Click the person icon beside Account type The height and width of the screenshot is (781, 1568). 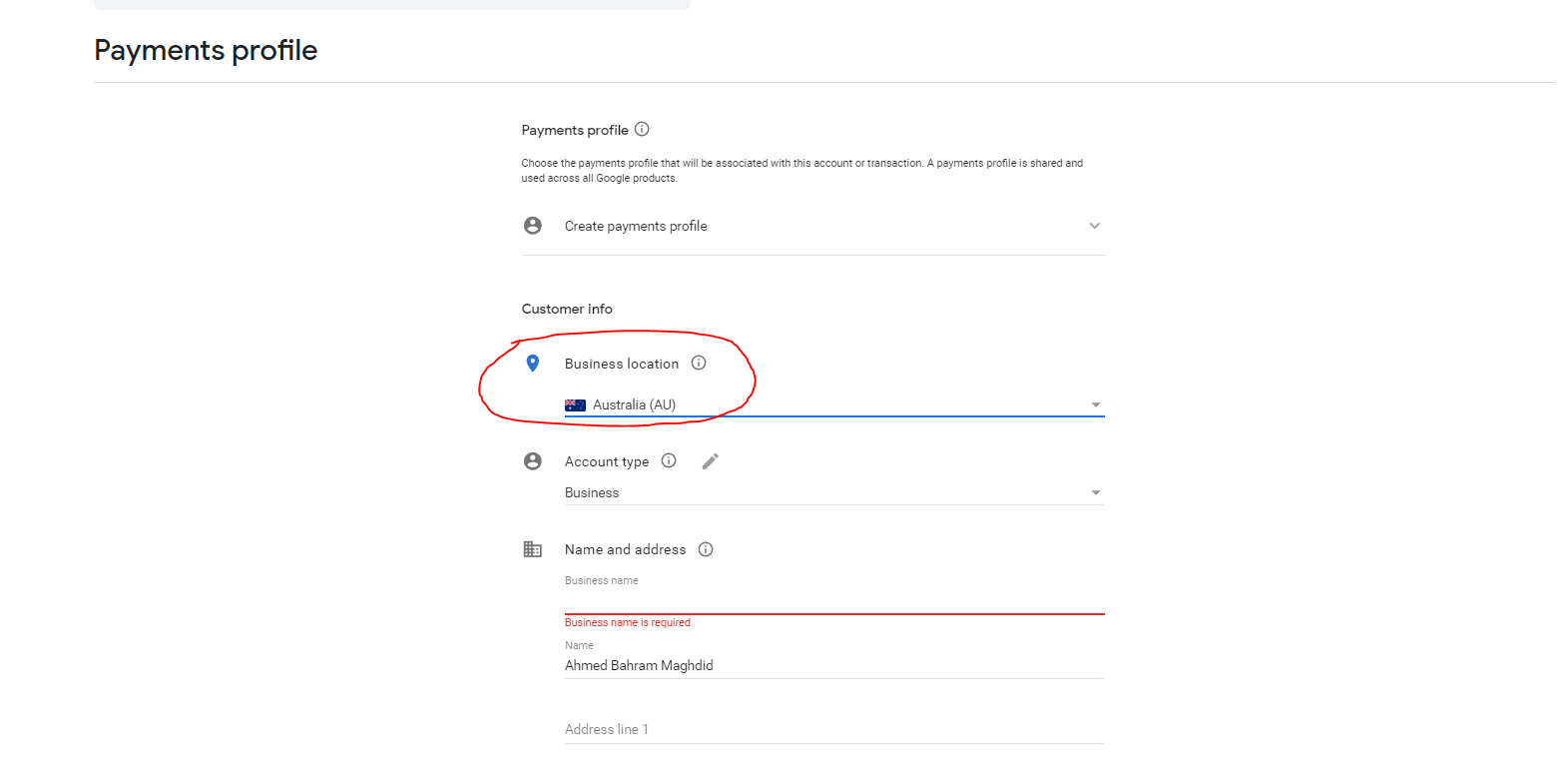(x=533, y=461)
